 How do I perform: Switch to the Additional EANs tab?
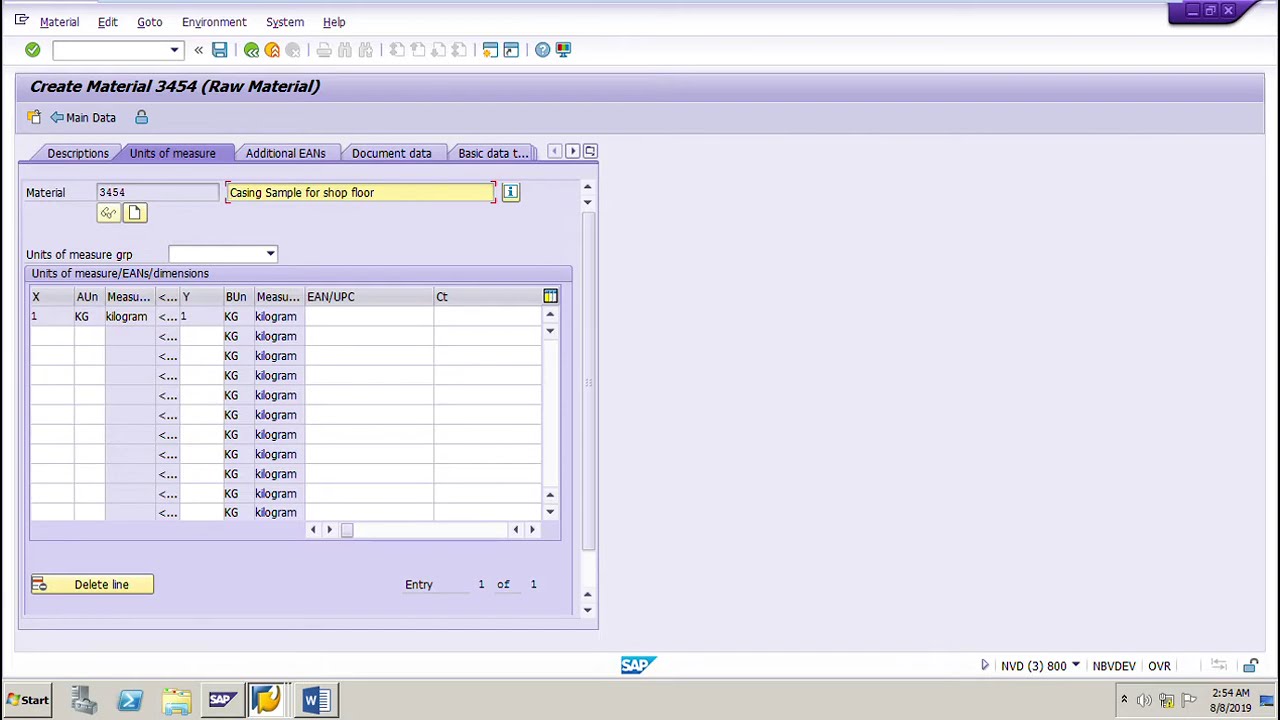285,153
